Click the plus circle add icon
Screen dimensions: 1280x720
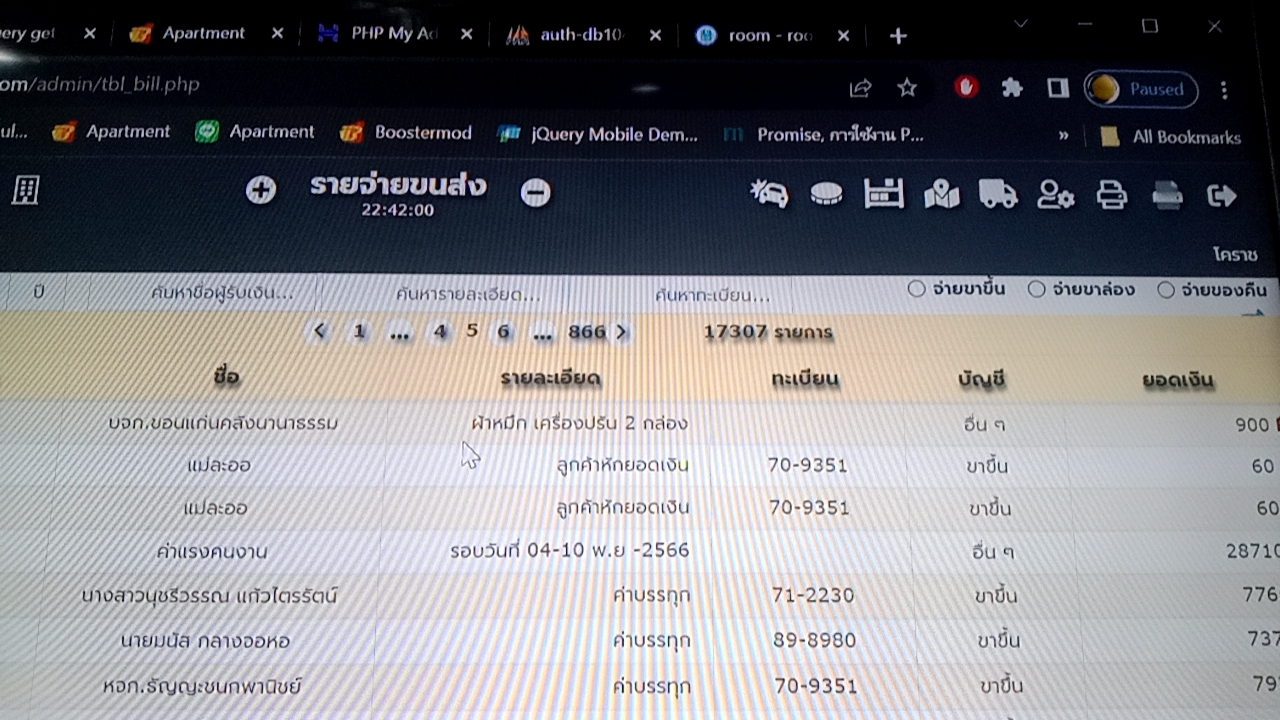[x=261, y=190]
